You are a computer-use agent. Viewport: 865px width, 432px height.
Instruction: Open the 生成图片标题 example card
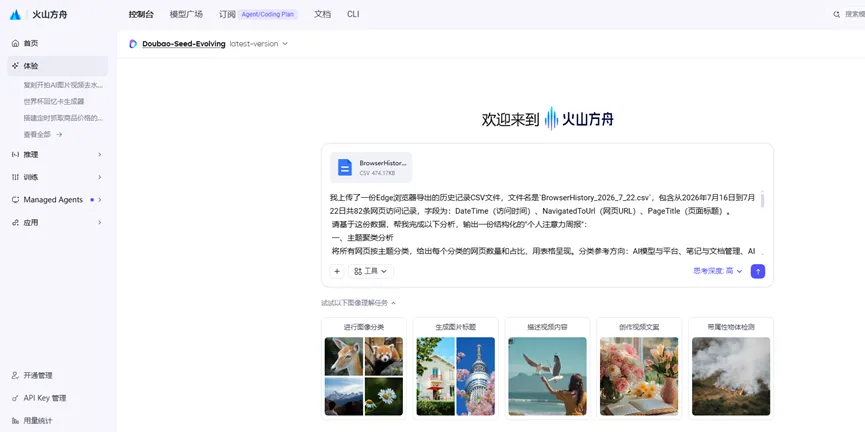456,368
